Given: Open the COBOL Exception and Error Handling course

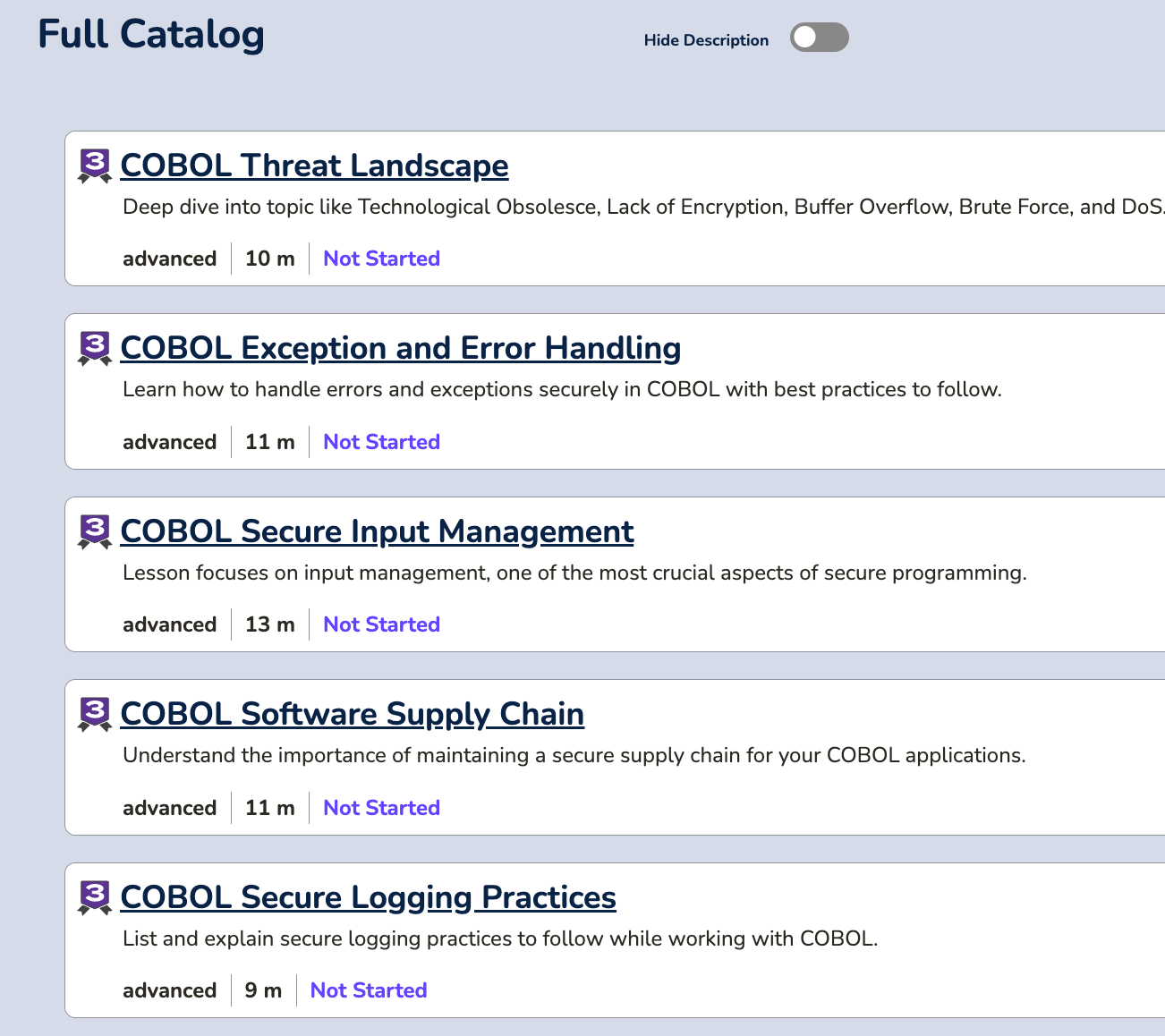Looking at the screenshot, I should click(x=400, y=349).
